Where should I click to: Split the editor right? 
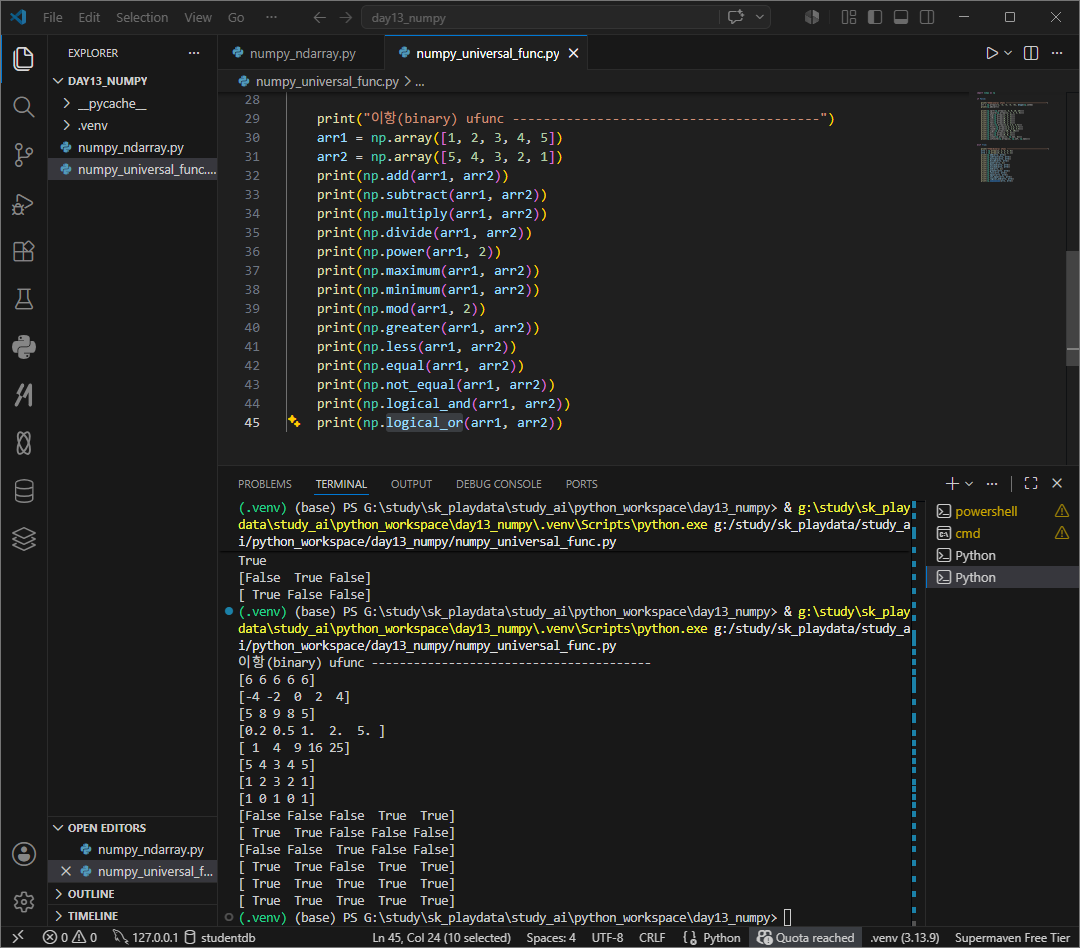[x=1031, y=53]
